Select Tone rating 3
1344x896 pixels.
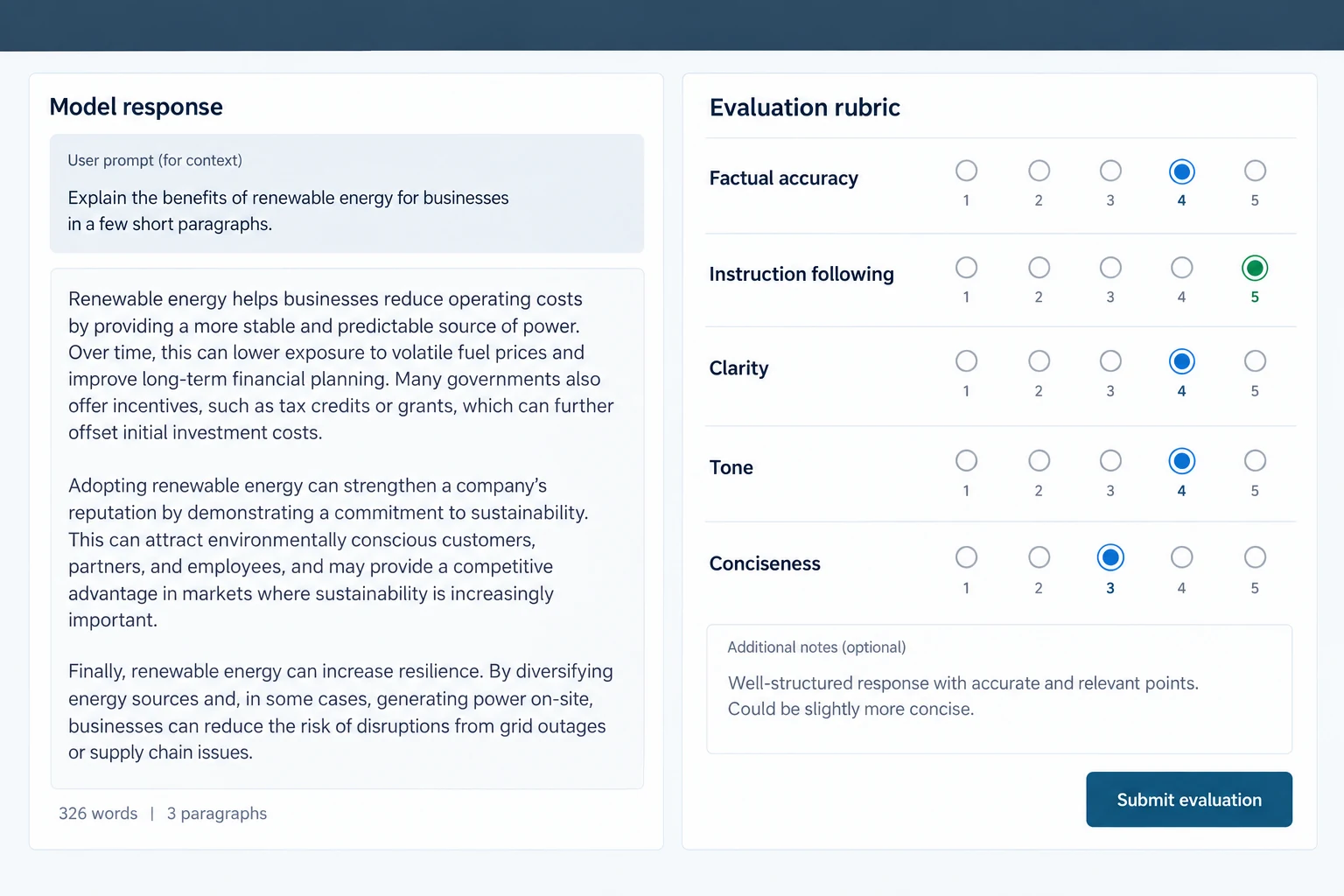click(x=1110, y=460)
